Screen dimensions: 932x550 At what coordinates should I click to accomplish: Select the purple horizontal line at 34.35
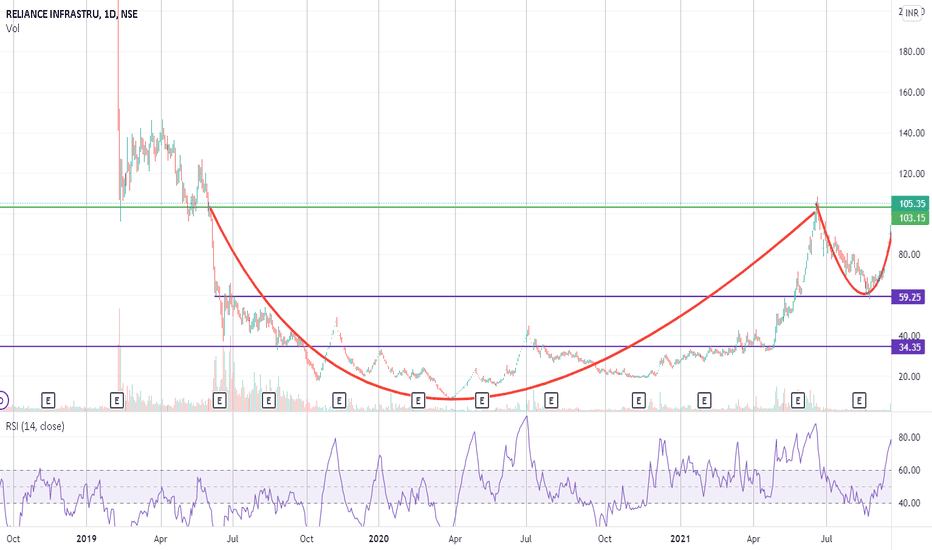tap(446, 347)
